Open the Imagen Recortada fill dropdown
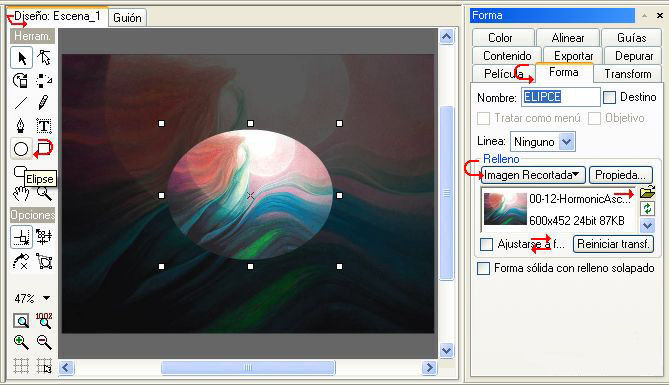The height and width of the screenshot is (385, 669). click(533, 175)
